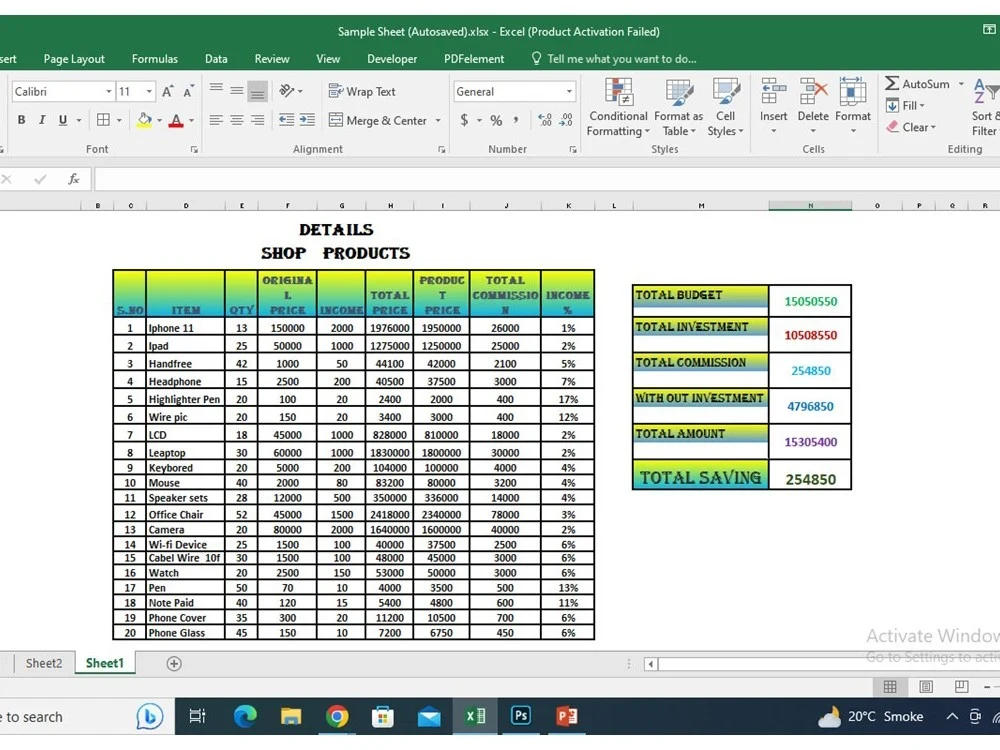Open Alignment settings dialog launcher
1000x750 pixels.
click(441, 149)
